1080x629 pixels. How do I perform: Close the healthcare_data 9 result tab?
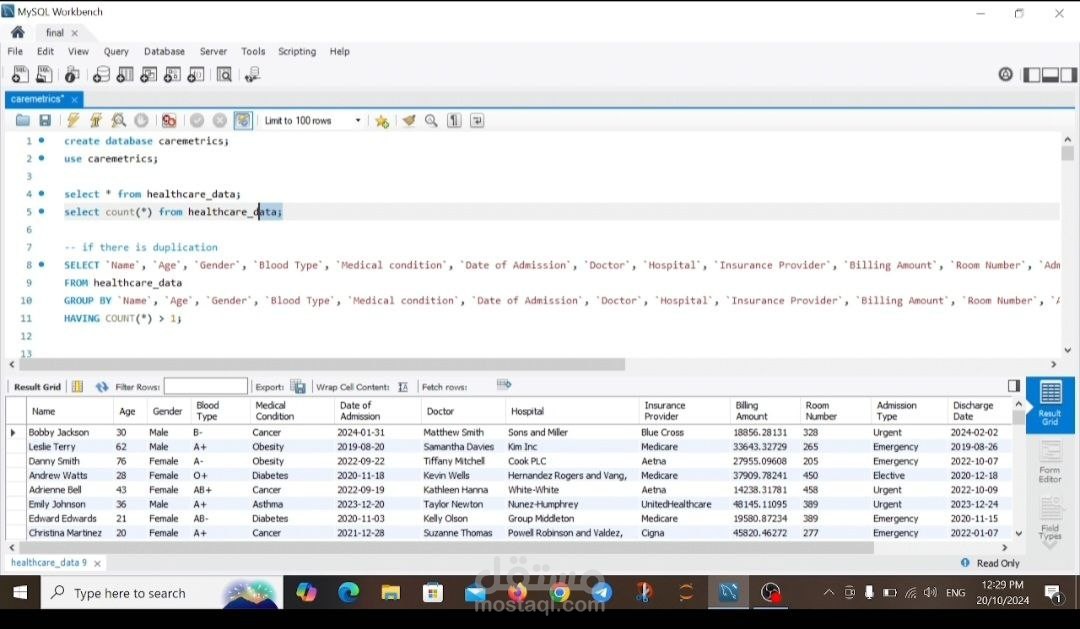coord(96,562)
